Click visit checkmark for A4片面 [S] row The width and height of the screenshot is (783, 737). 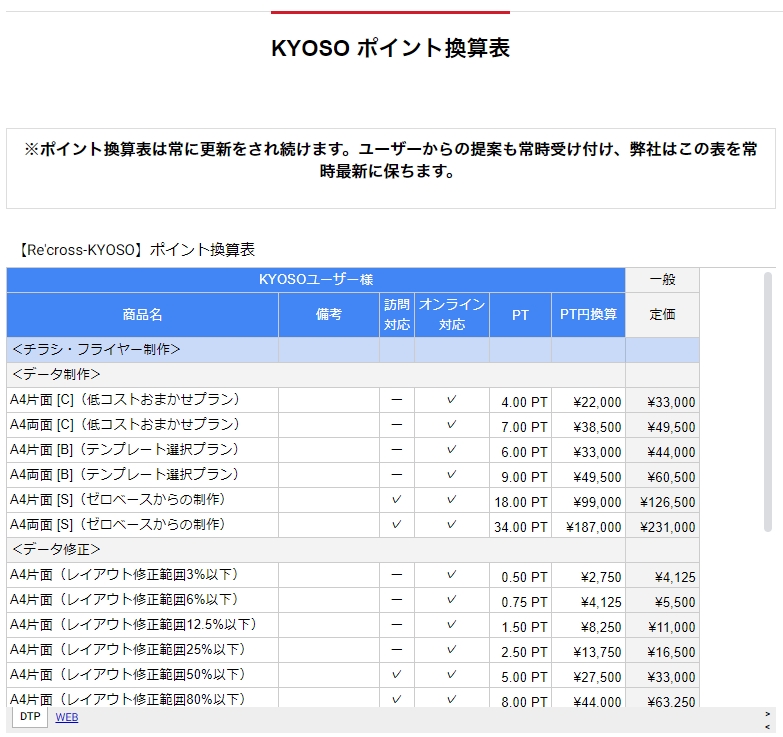pyautogui.click(x=396, y=500)
